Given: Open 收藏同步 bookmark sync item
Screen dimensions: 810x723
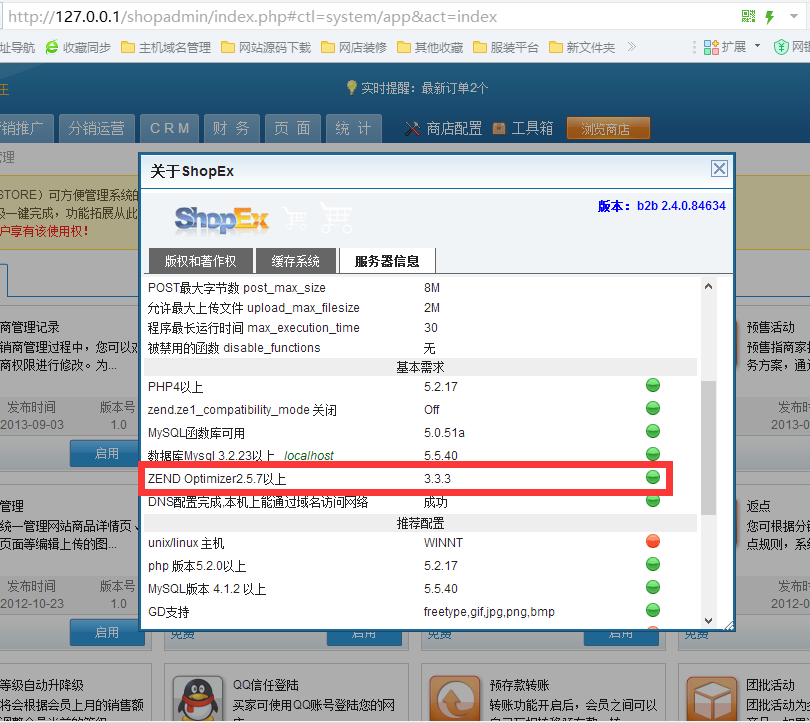Looking at the screenshot, I should click(x=79, y=48).
